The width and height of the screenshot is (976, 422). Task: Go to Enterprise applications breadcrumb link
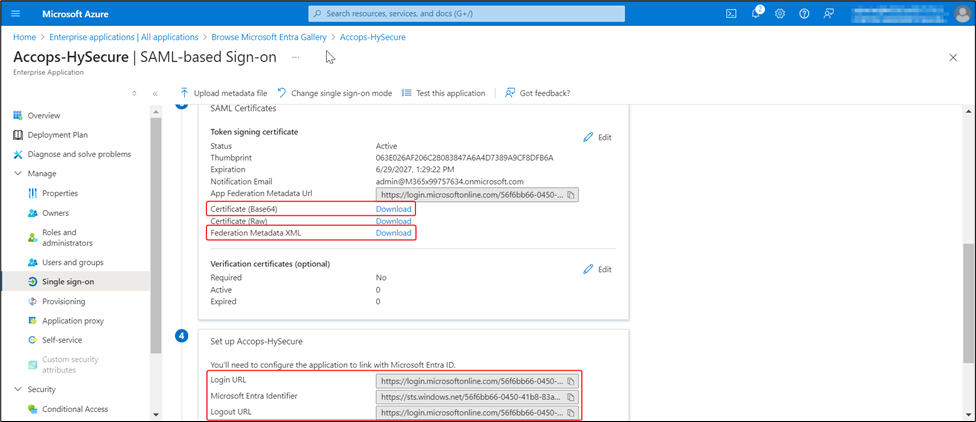(120, 37)
